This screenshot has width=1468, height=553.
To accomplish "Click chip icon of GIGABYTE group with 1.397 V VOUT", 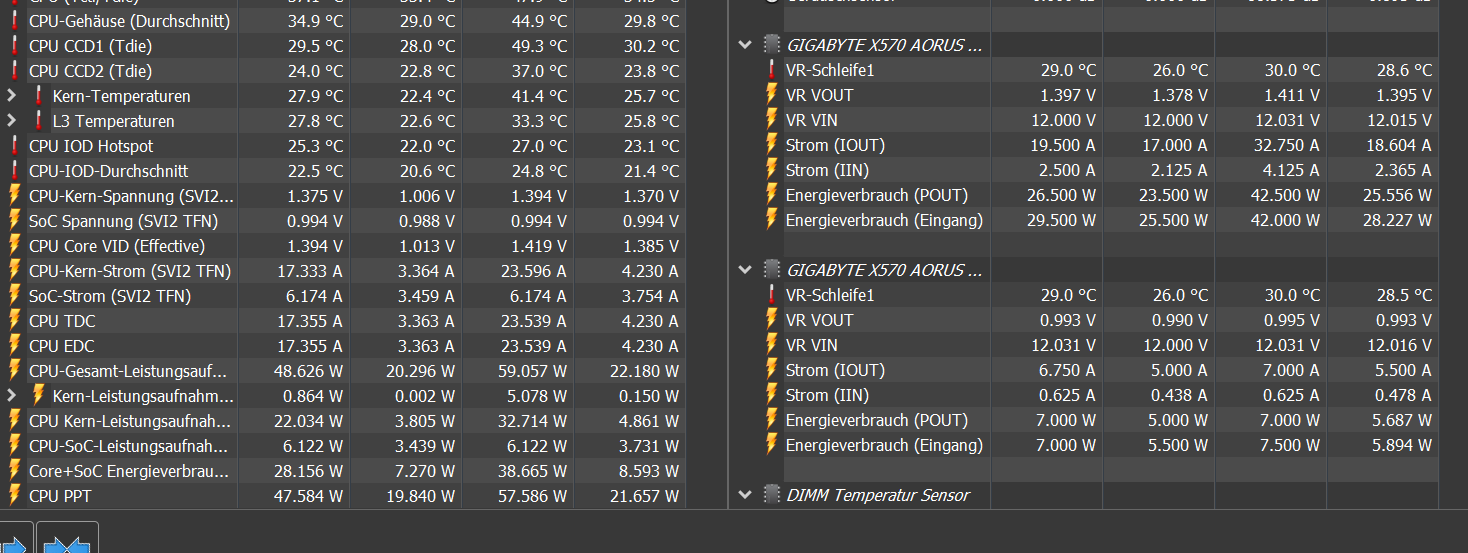I will (x=771, y=45).
